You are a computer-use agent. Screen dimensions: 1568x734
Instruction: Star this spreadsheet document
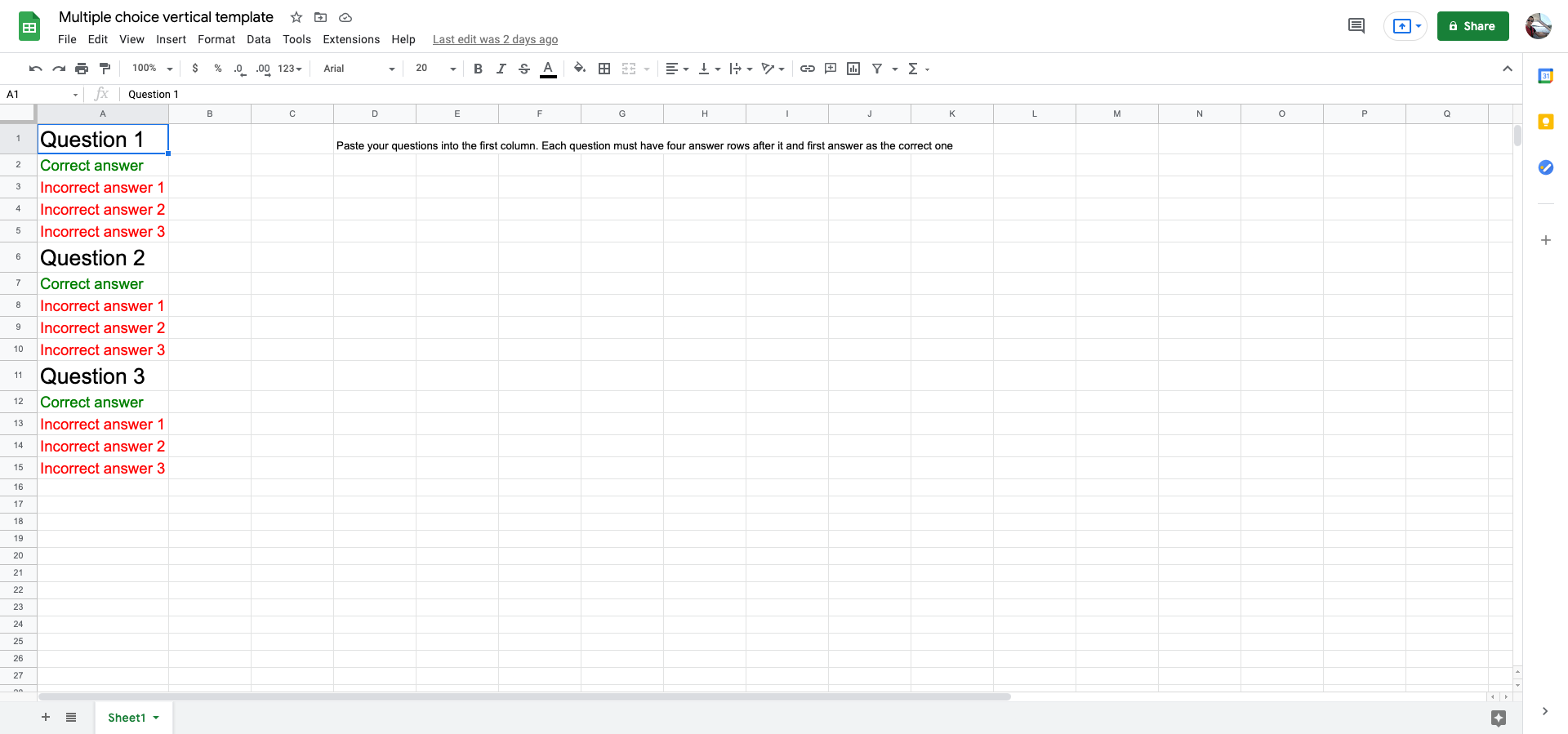[296, 17]
